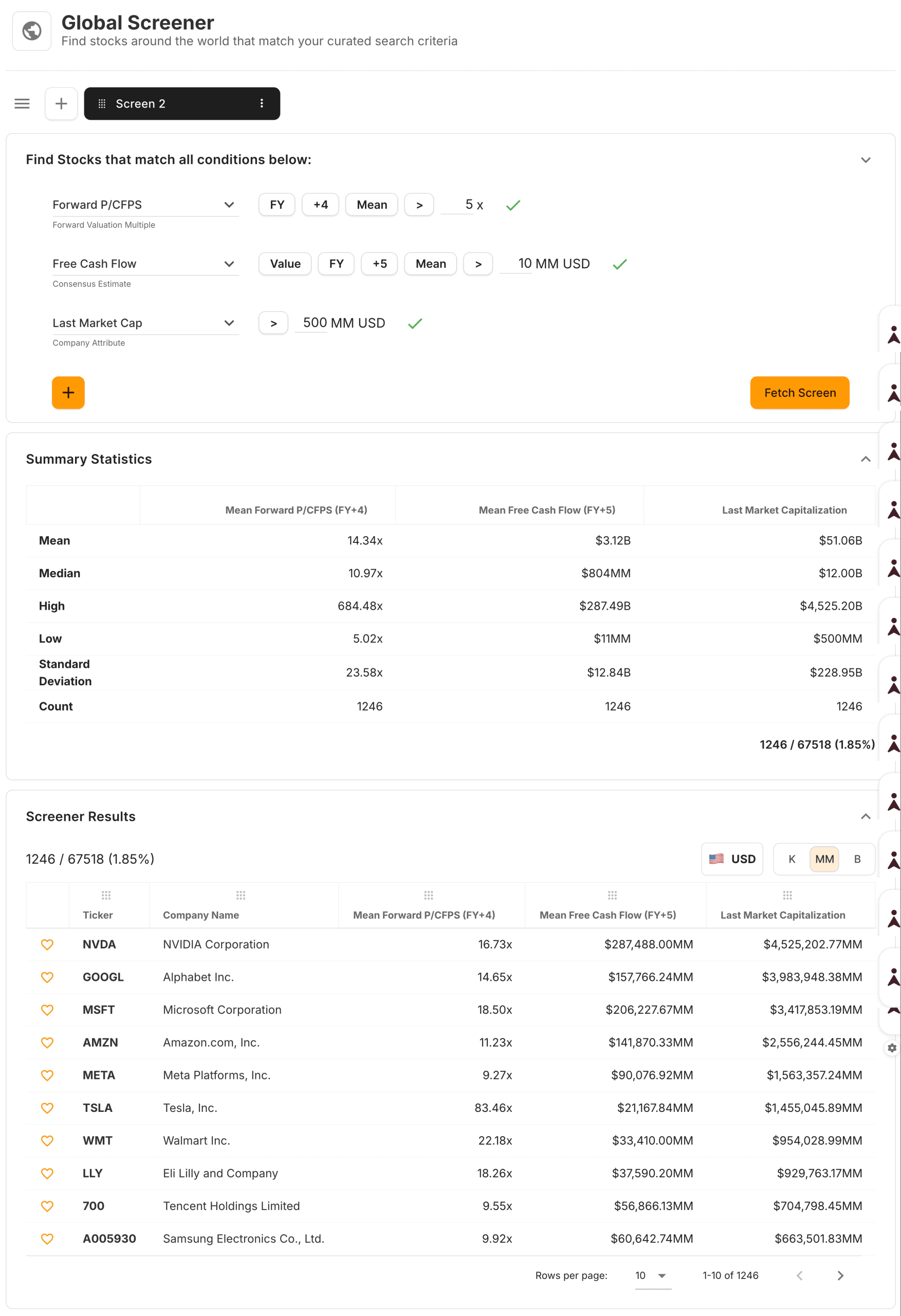Add a new condition with orange plus
Image resolution: width=901 pixels, height=1316 pixels.
68,392
